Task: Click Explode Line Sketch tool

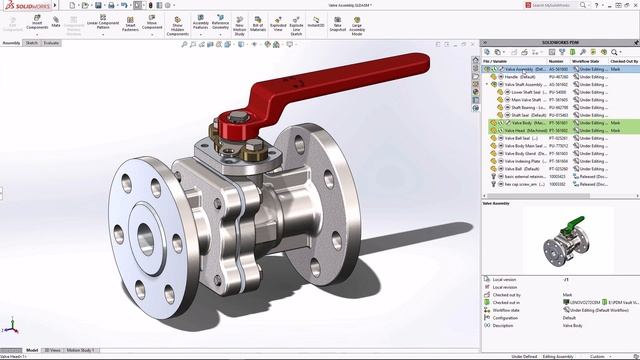Action: [296, 26]
